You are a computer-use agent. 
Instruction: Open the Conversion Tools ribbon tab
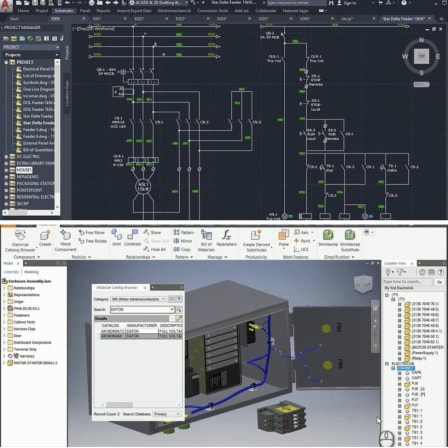[x=212, y=11]
